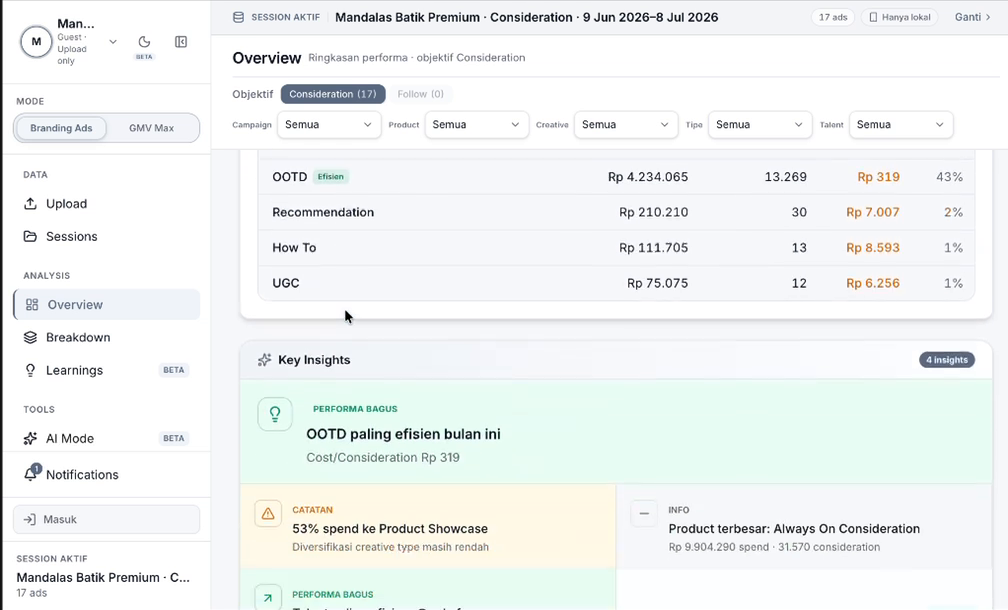Open the Notifications page label
Viewport: 1008px width, 610px height.
click(x=82, y=475)
